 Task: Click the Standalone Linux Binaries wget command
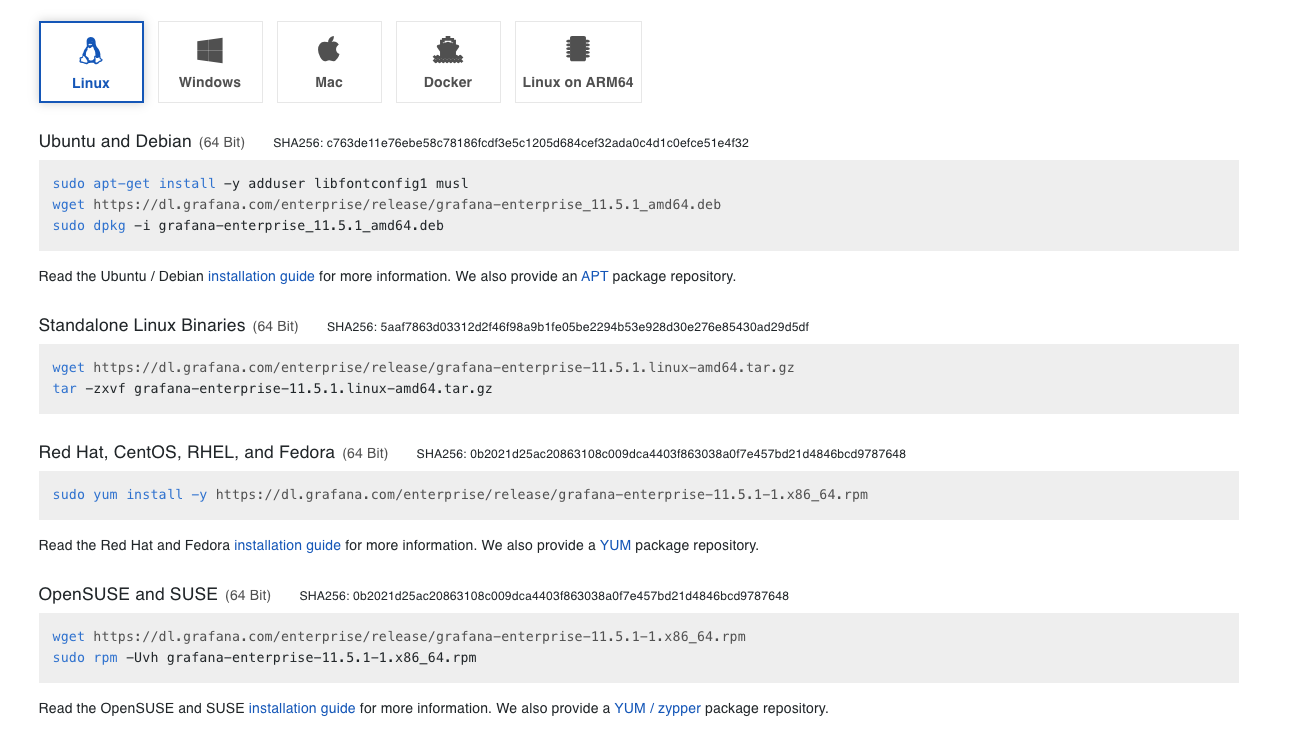coord(423,368)
